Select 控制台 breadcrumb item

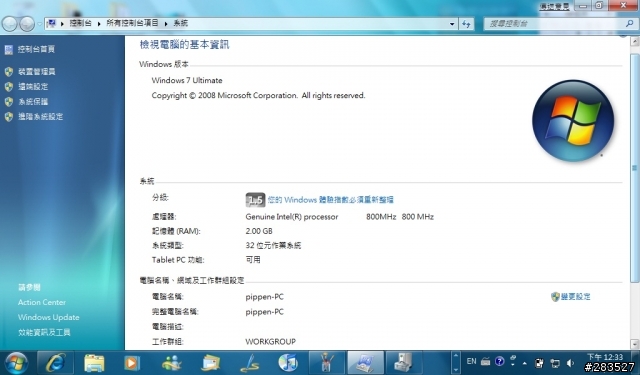[x=80, y=23]
